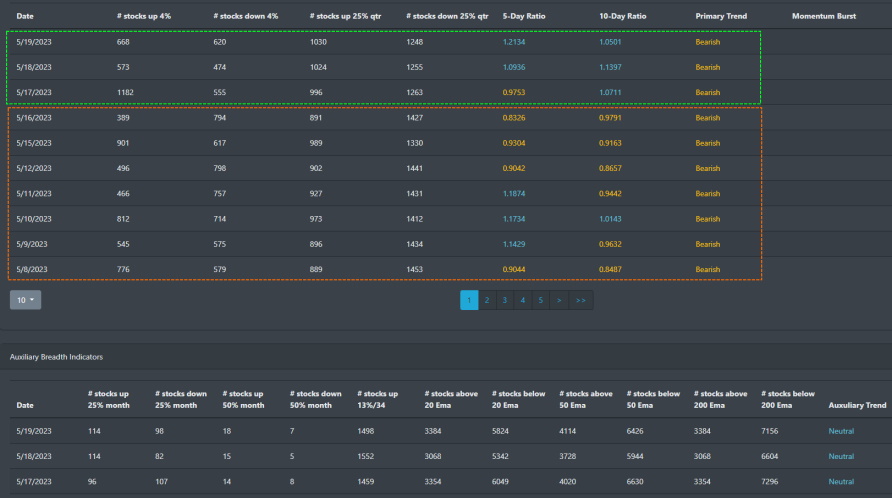Click the 10-Day Ratio value 0.8657

point(610,168)
